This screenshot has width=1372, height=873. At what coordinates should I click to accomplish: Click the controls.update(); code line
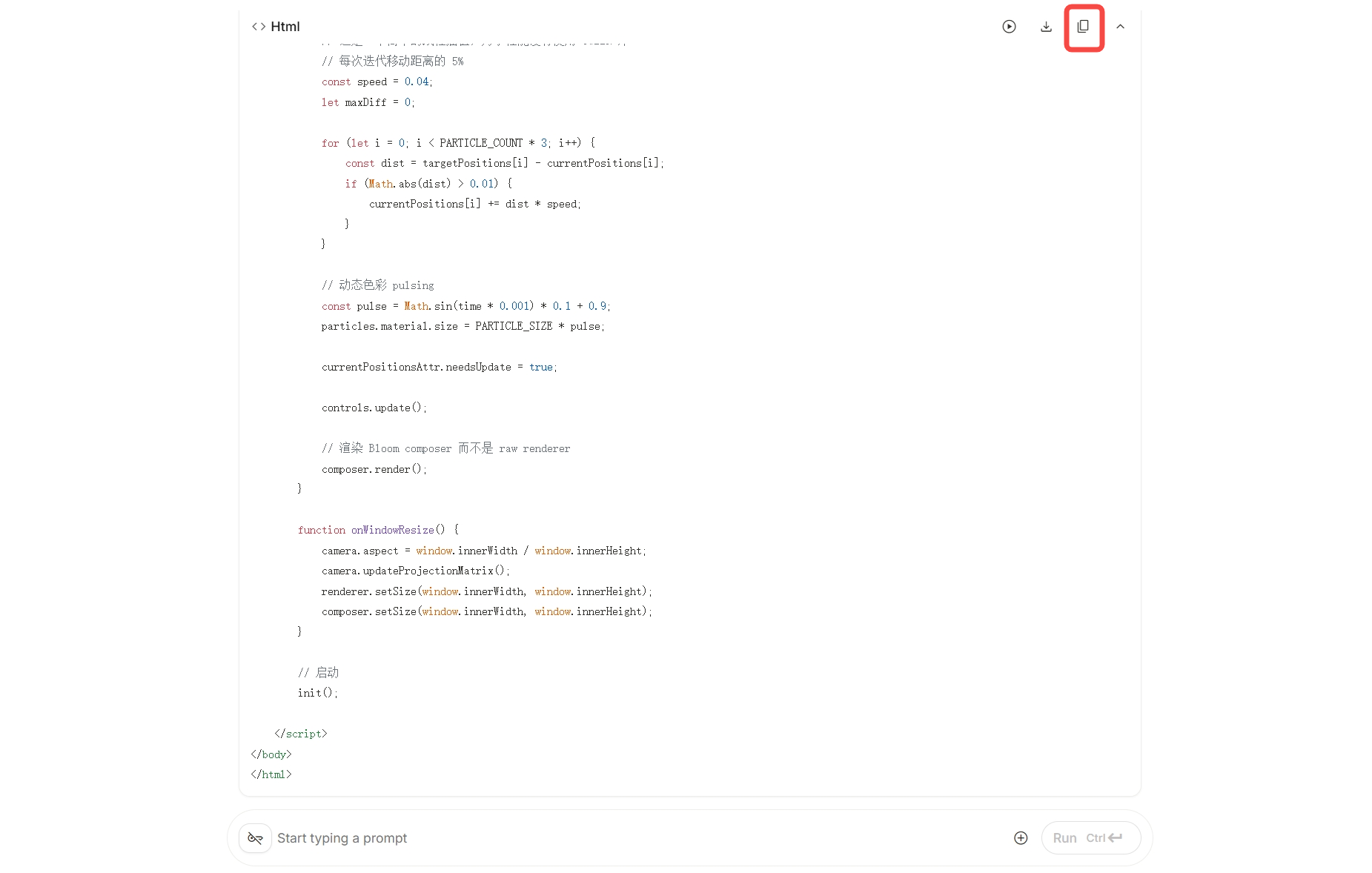374,408
